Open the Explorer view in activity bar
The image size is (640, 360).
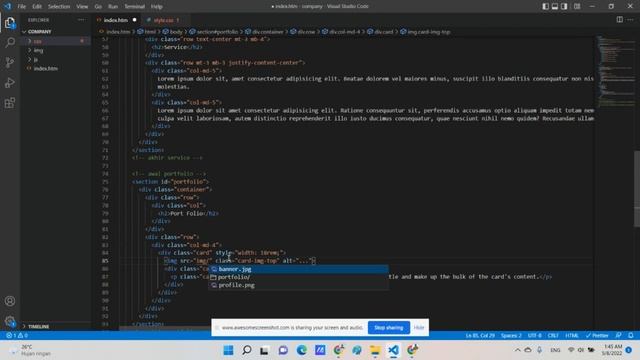10,23
